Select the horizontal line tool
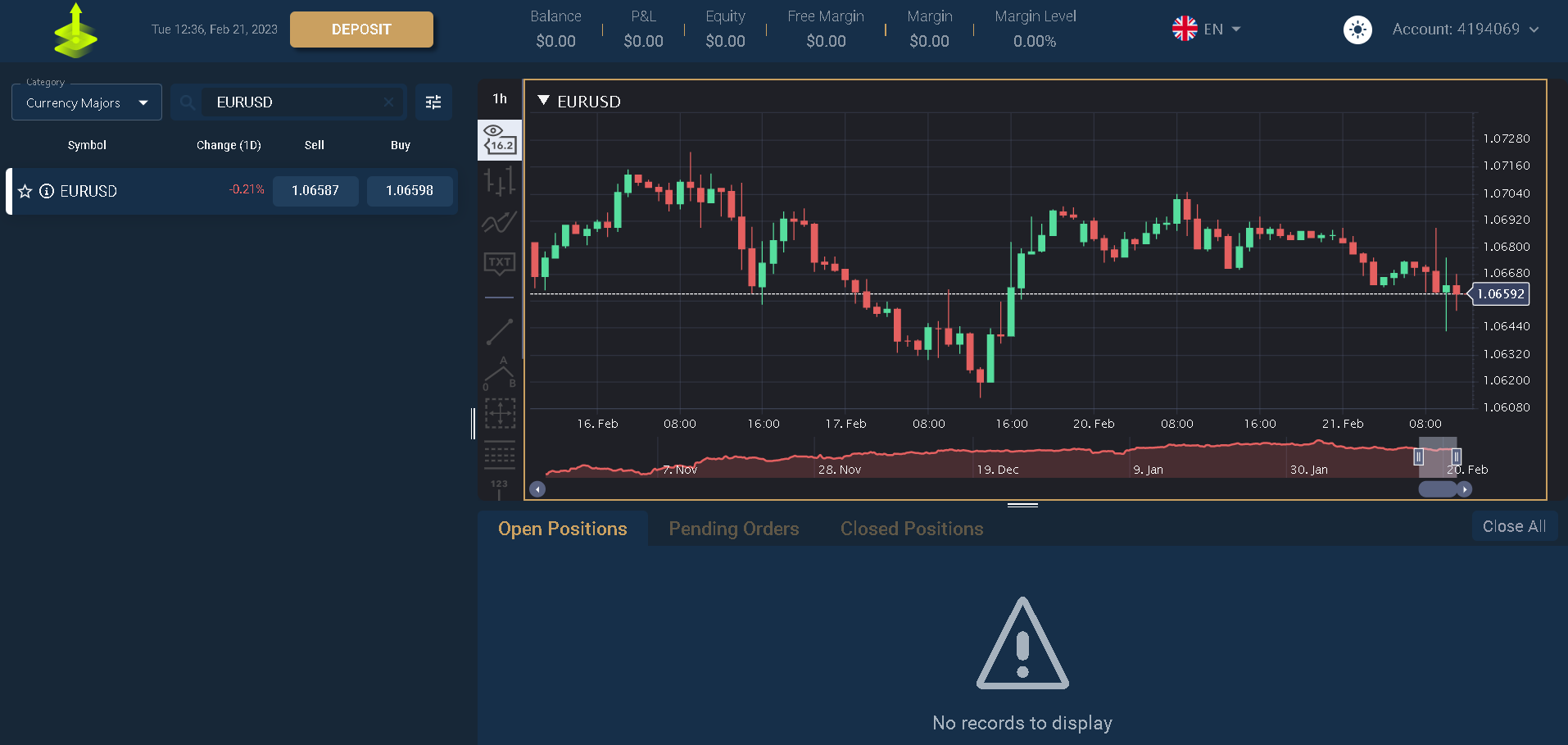The image size is (1568, 745). click(499, 298)
